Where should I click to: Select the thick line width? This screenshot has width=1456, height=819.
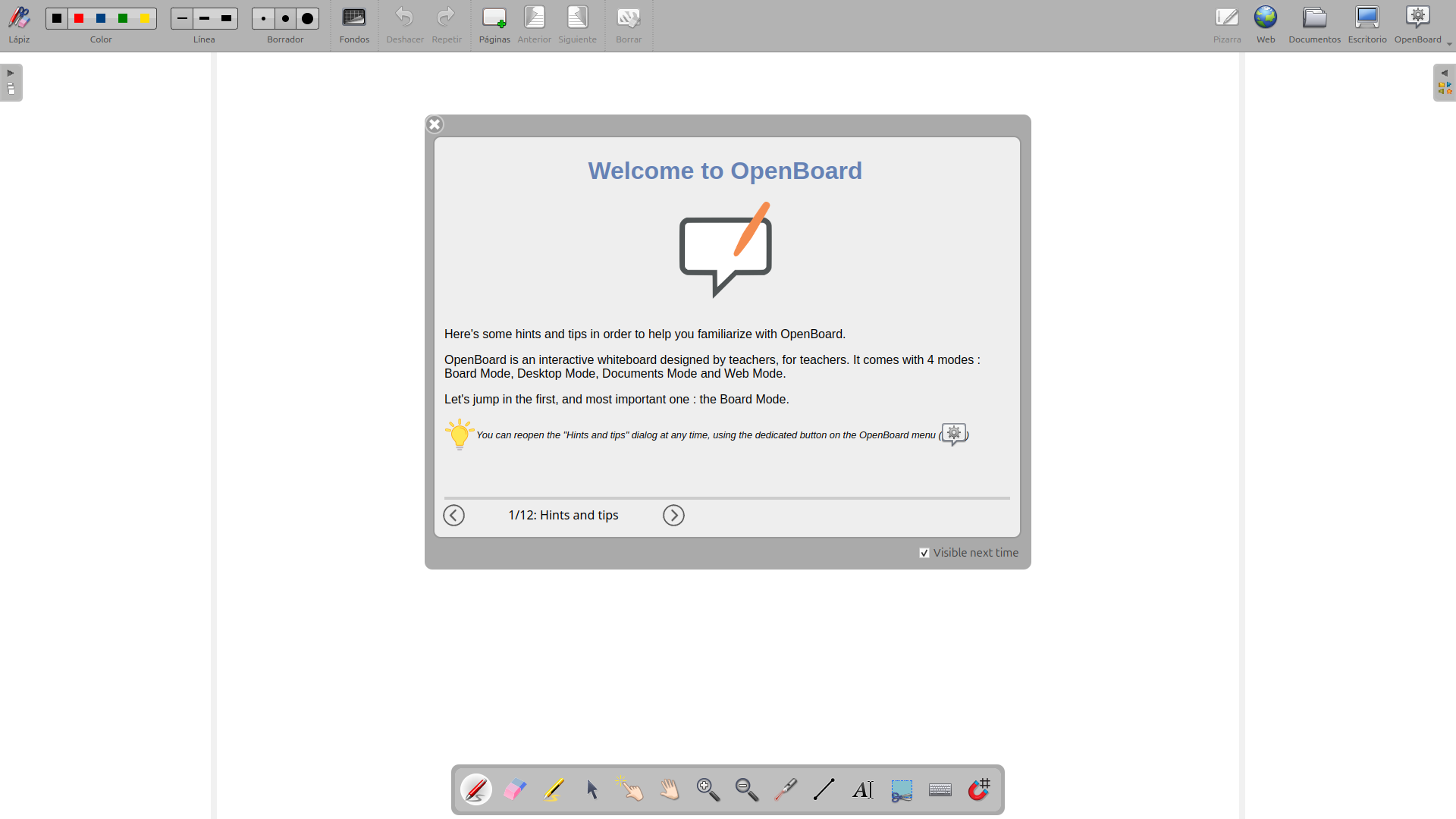[226, 18]
